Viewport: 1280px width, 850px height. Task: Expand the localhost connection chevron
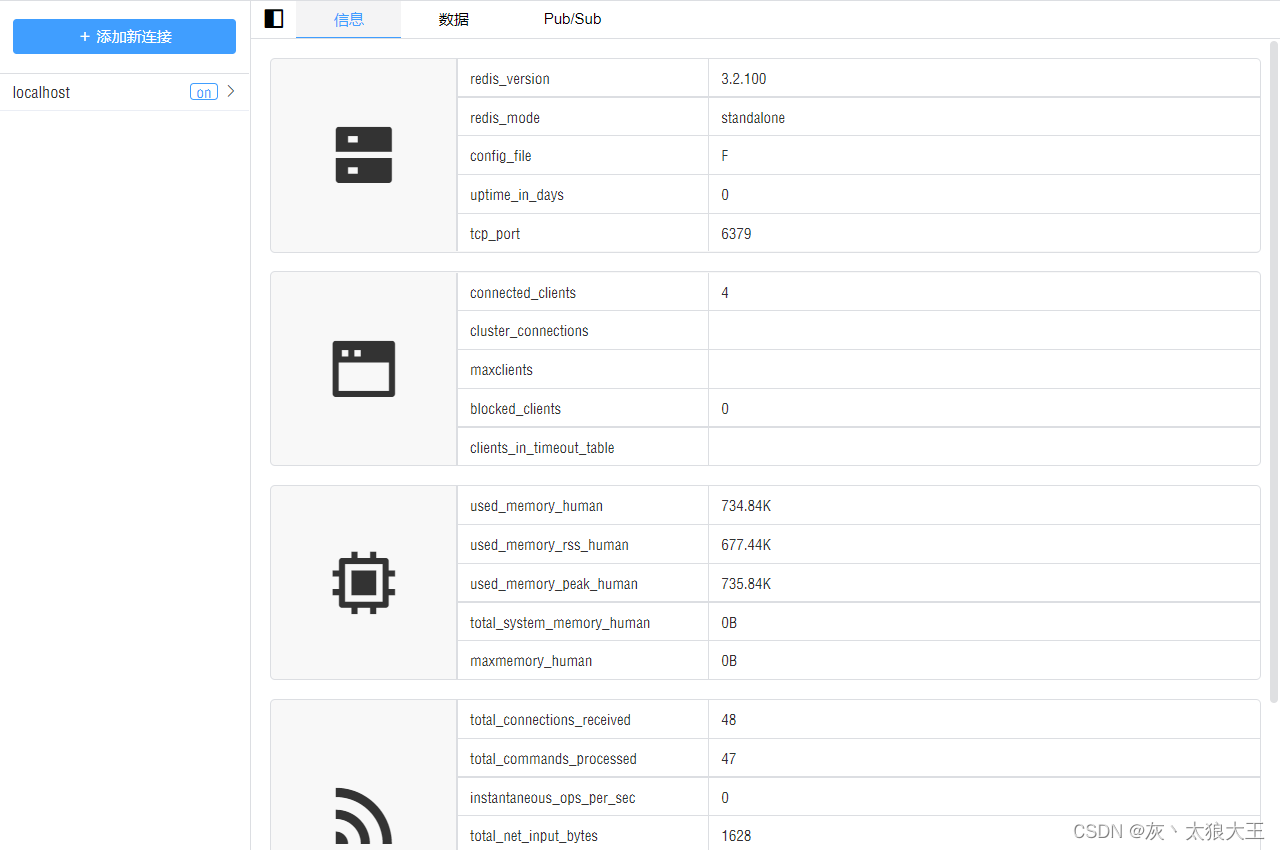coord(231,91)
